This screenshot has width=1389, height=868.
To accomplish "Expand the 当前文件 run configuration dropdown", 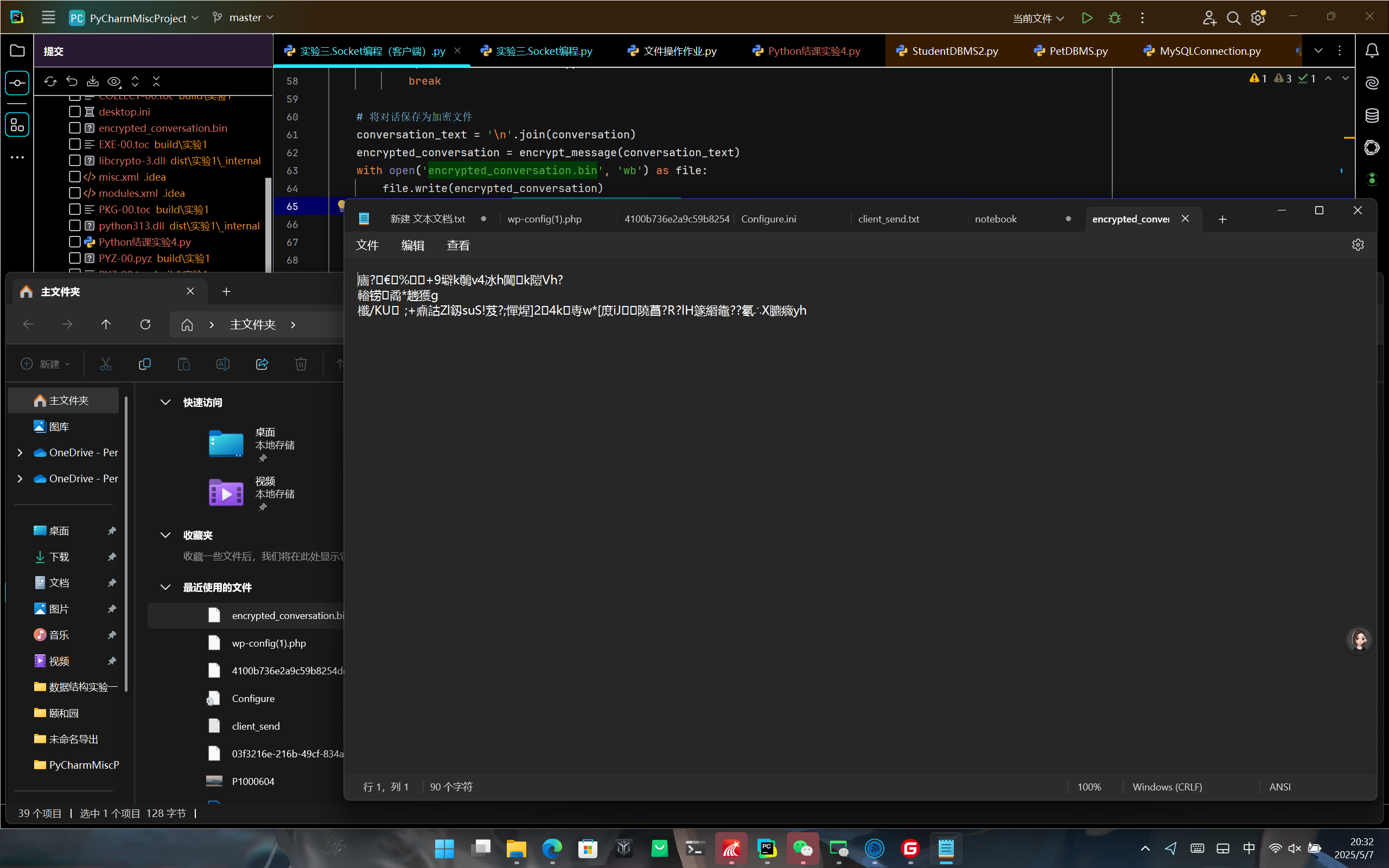I will pos(1038,18).
